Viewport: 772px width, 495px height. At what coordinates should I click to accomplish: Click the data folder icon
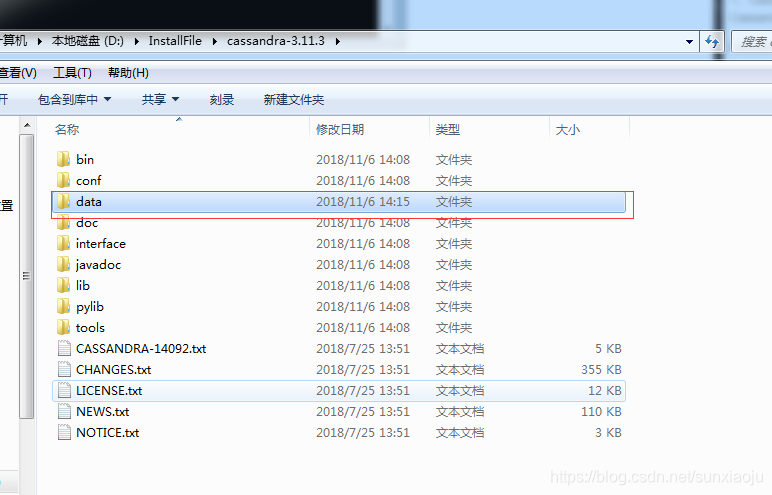[64, 201]
